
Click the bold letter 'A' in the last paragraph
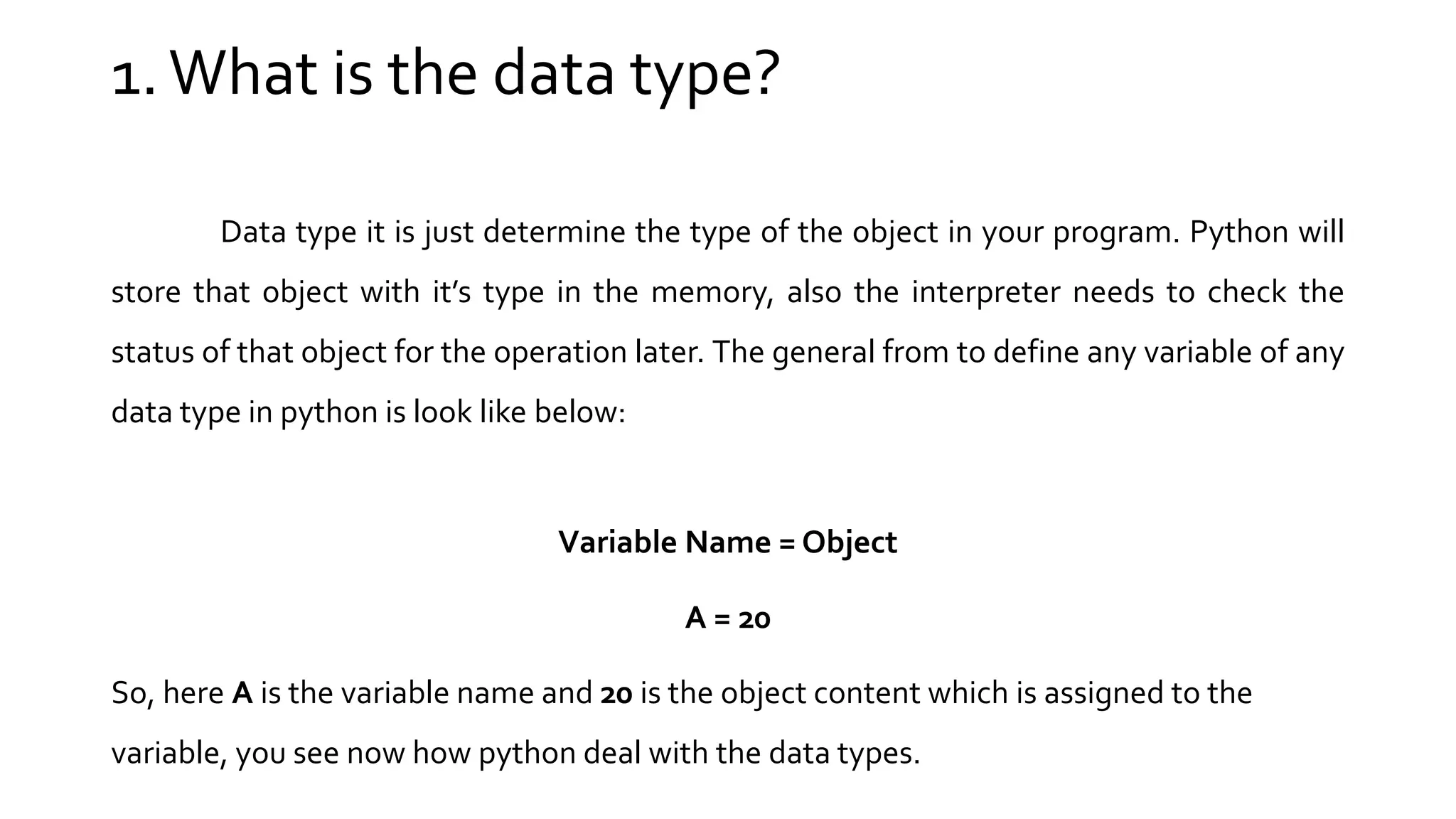[242, 693]
